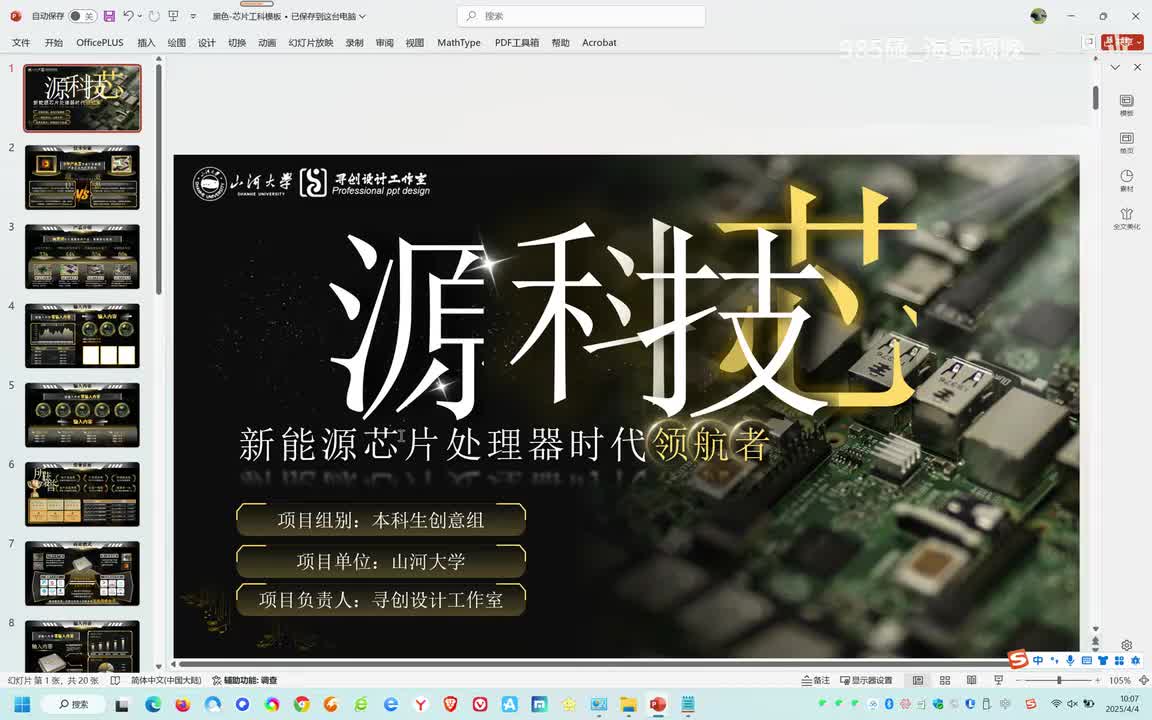Click the zoom-in plus button
The height and width of the screenshot is (720, 1152).
[1098, 680]
